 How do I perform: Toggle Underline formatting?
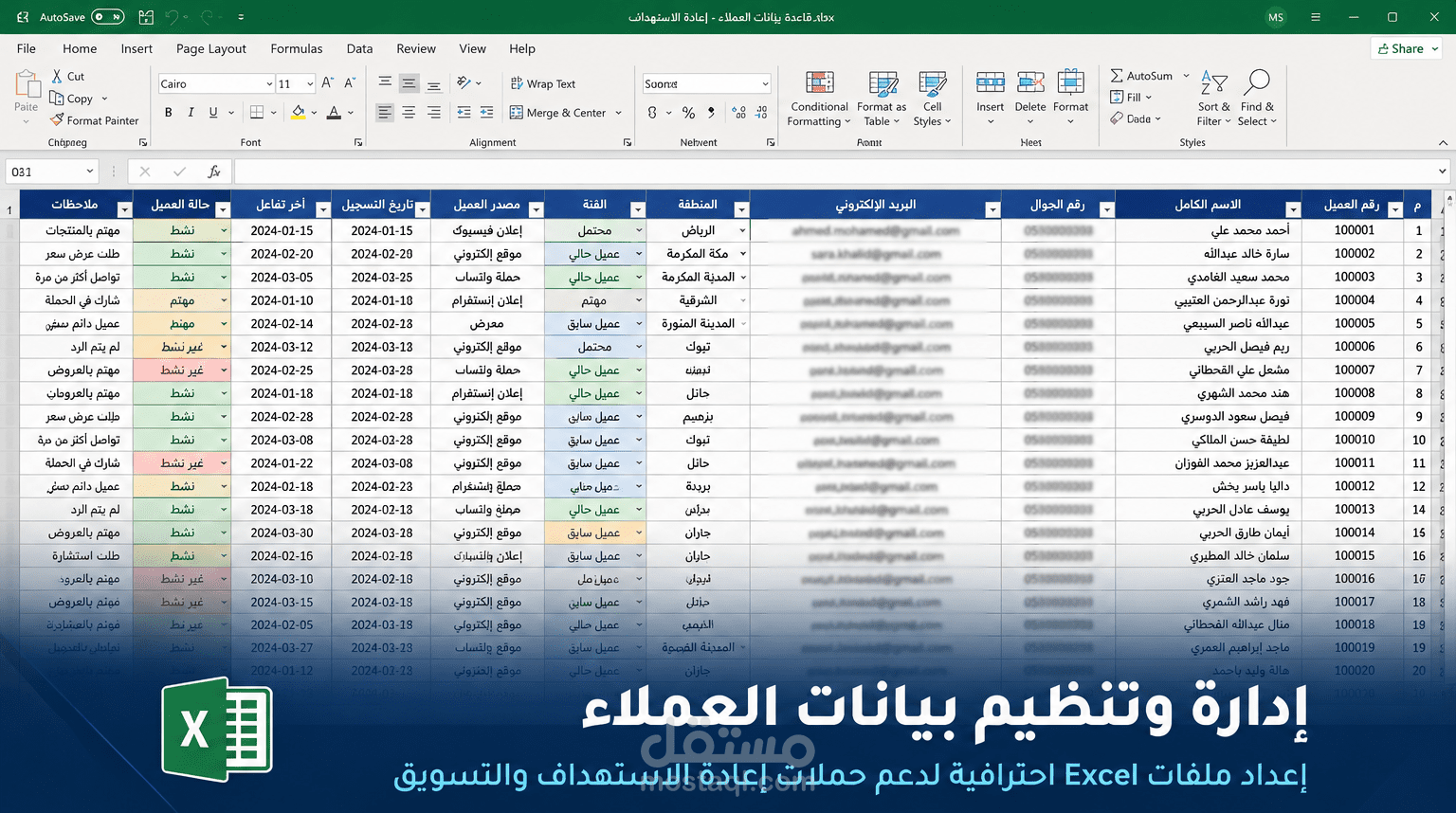tap(213, 112)
